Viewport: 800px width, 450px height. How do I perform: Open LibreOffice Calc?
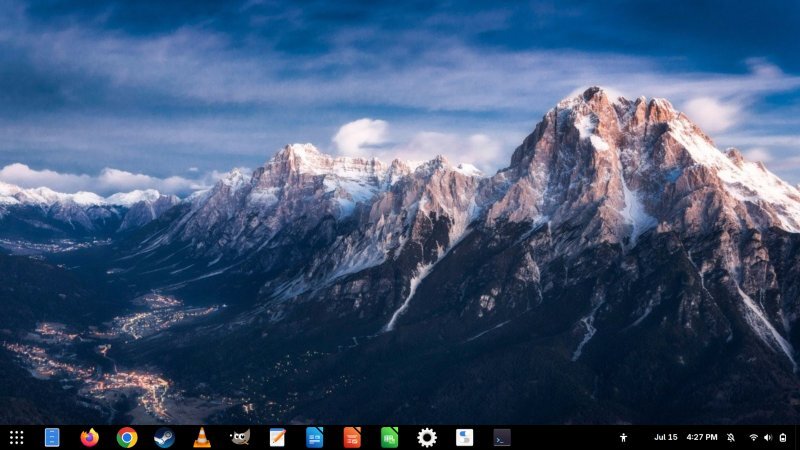[x=389, y=437]
